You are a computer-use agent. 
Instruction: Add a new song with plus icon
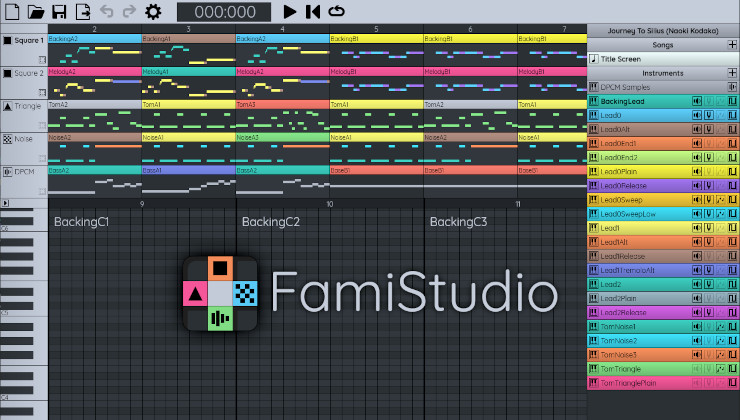coord(732,45)
